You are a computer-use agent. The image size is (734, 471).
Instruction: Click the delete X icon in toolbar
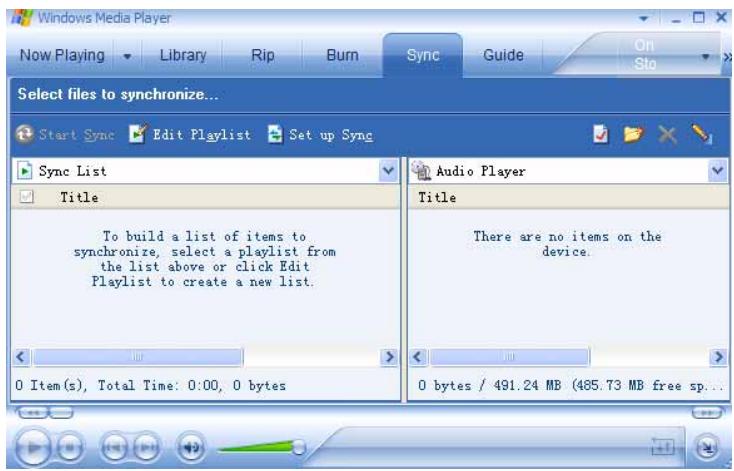coord(667,135)
